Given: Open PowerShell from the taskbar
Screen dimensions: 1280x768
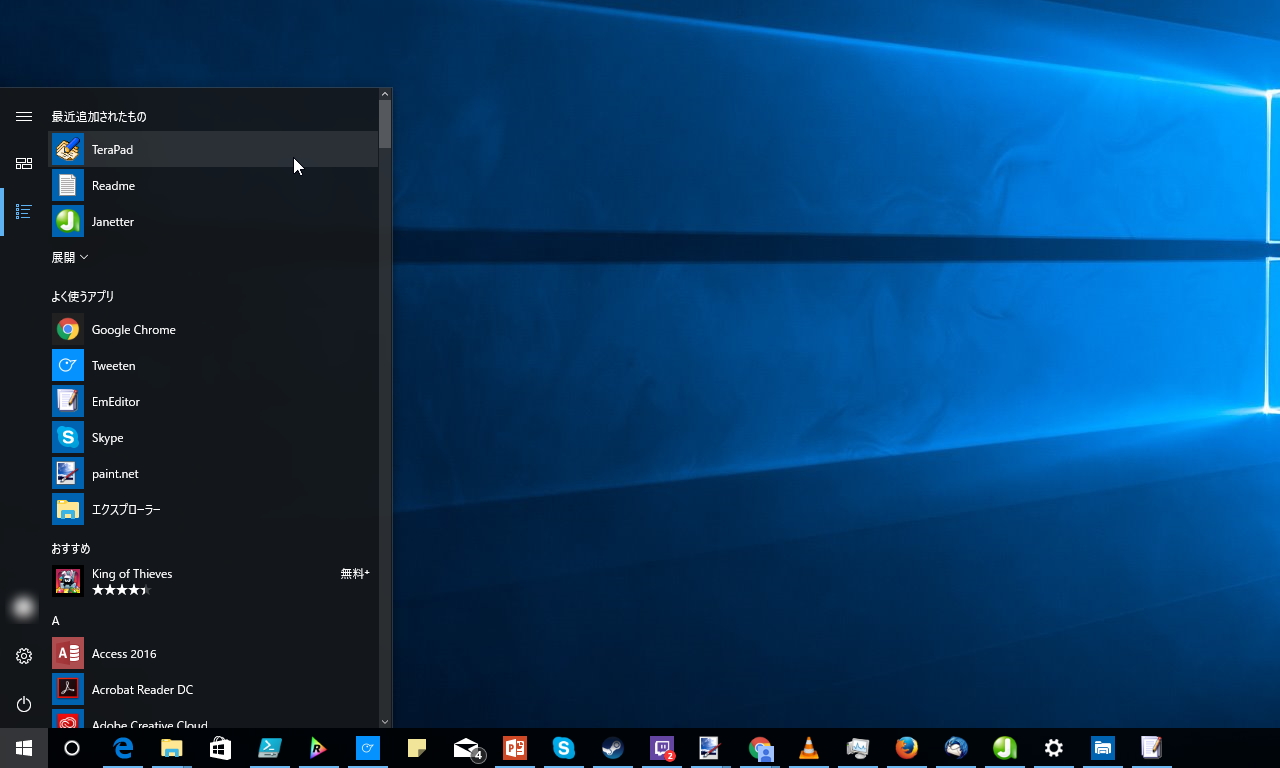Looking at the screenshot, I should coord(270,748).
